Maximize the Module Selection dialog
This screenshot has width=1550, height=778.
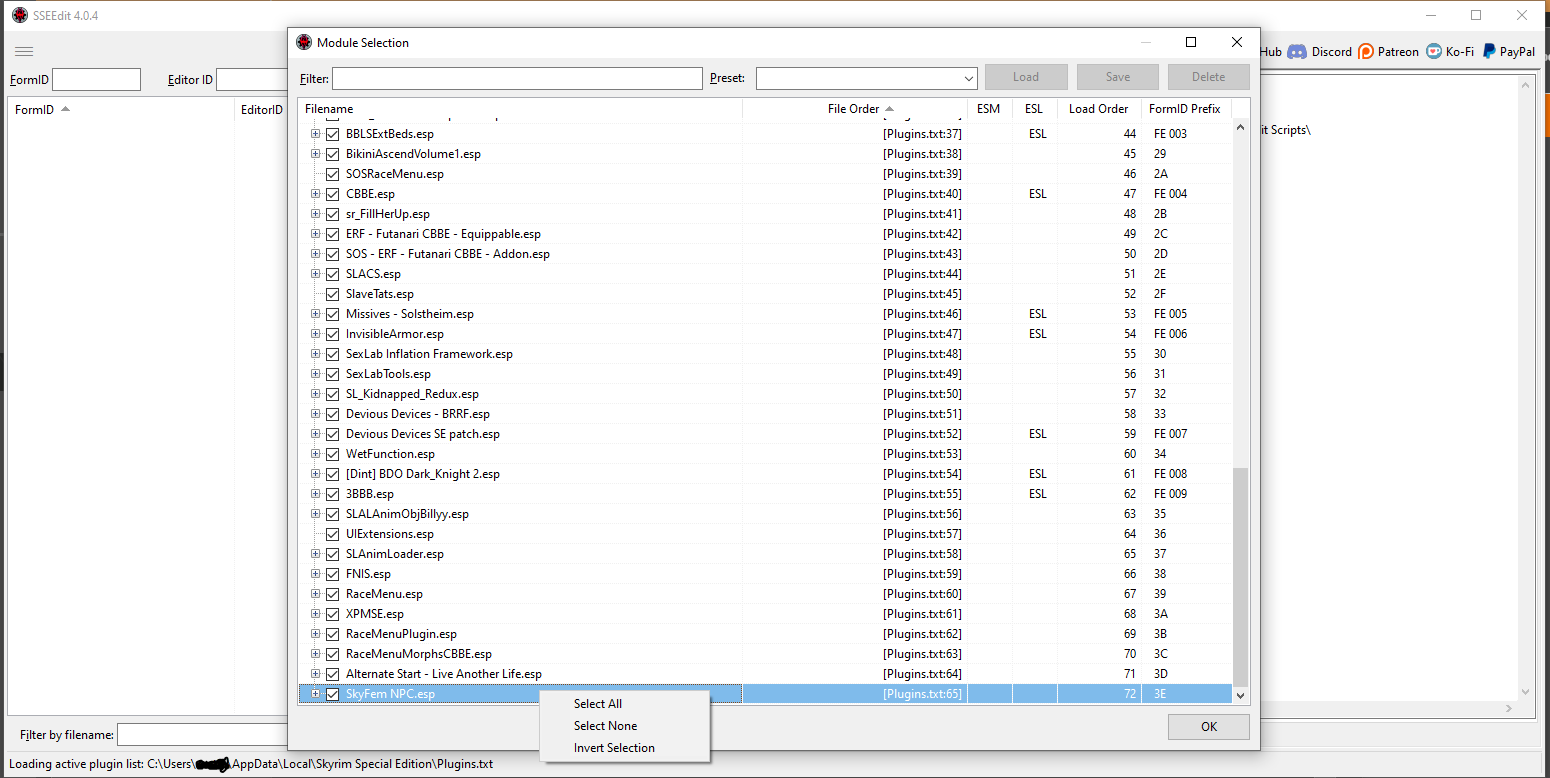1191,42
